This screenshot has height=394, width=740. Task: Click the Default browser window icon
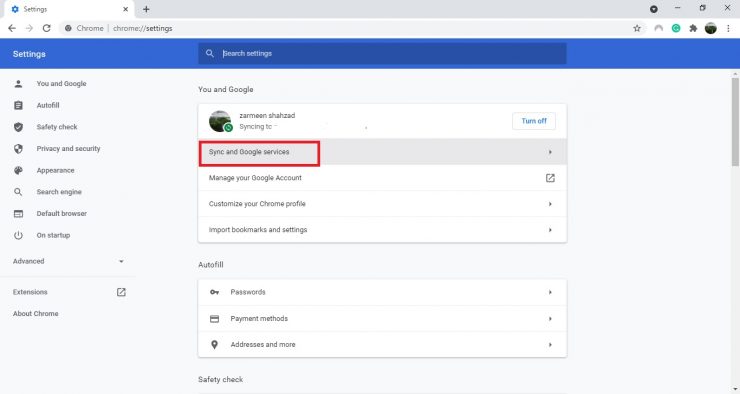18,214
